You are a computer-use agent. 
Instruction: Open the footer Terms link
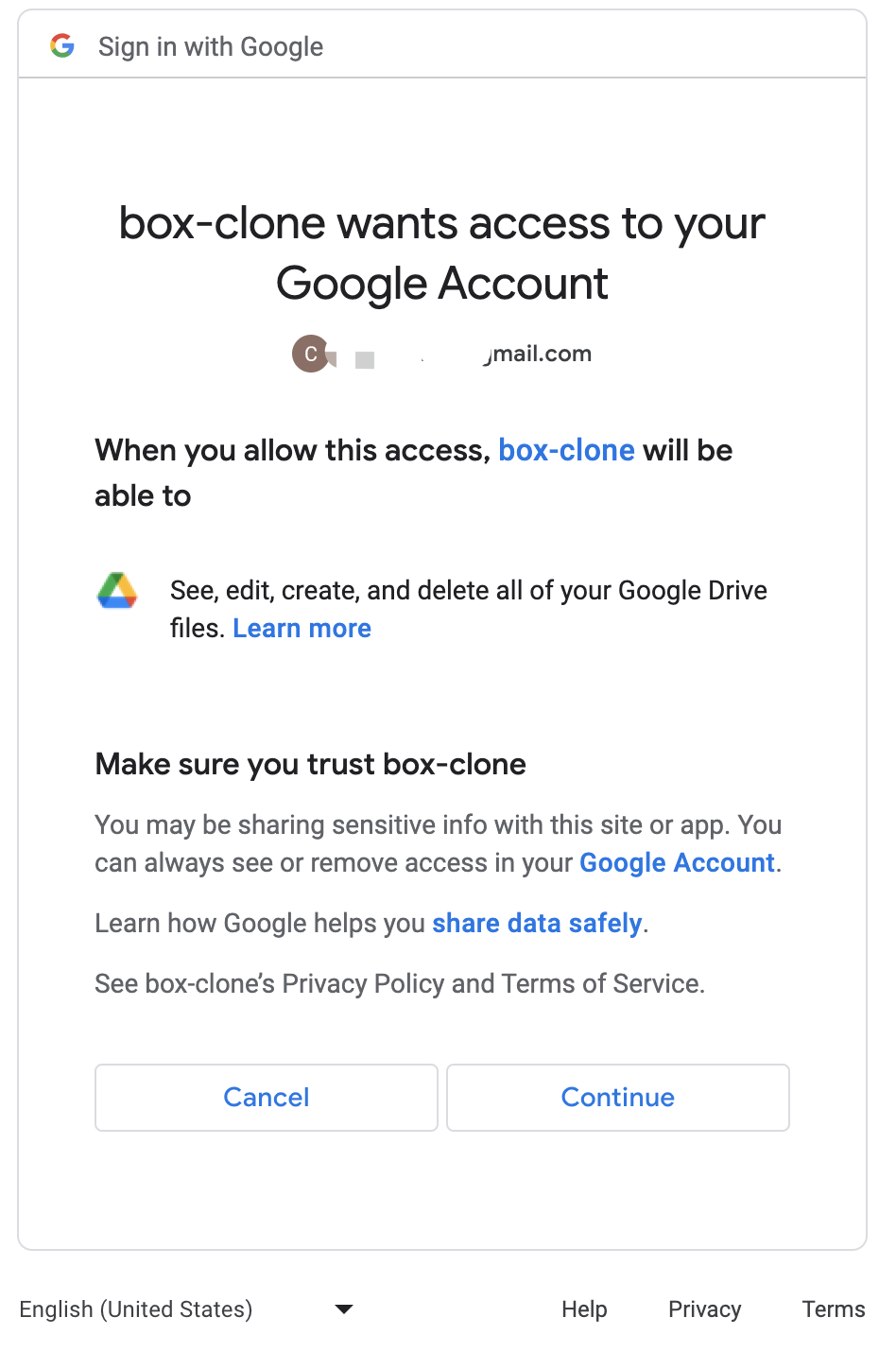(834, 1309)
